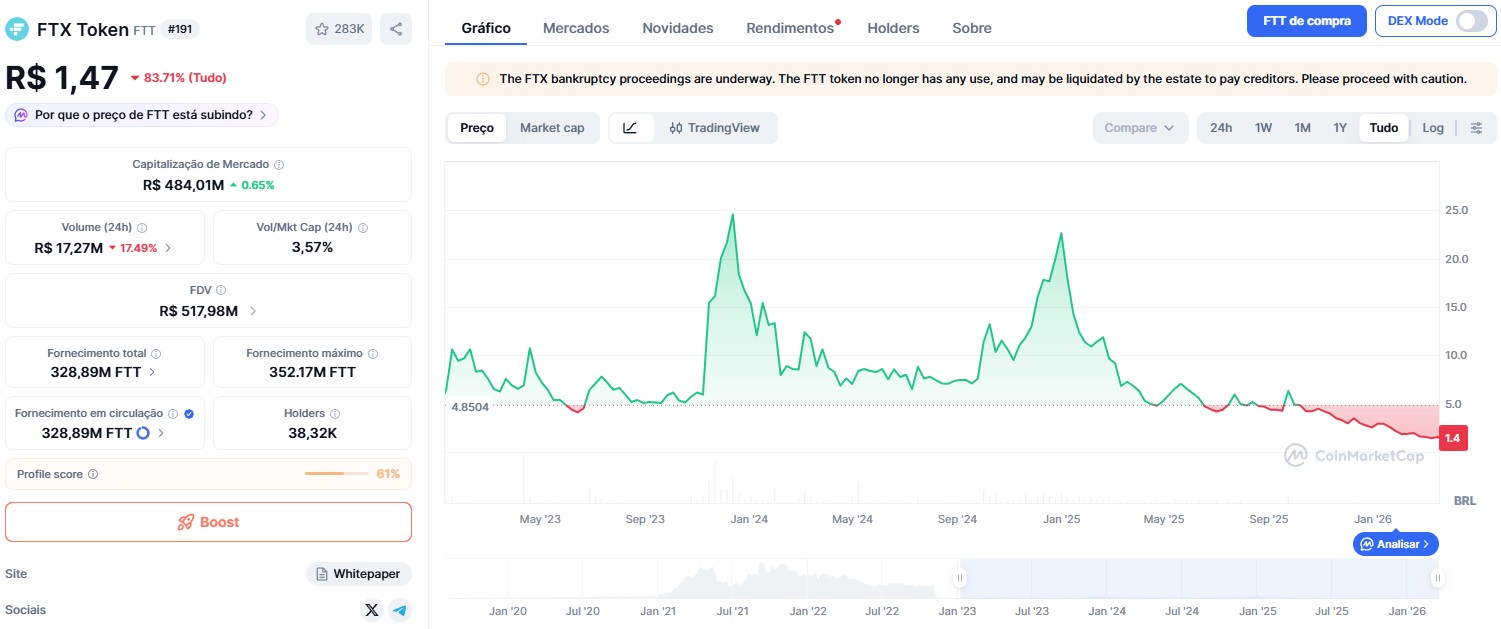This screenshot has width=1501, height=629.
Task: Click the left handle of timeline range slider
Action: tap(960, 577)
